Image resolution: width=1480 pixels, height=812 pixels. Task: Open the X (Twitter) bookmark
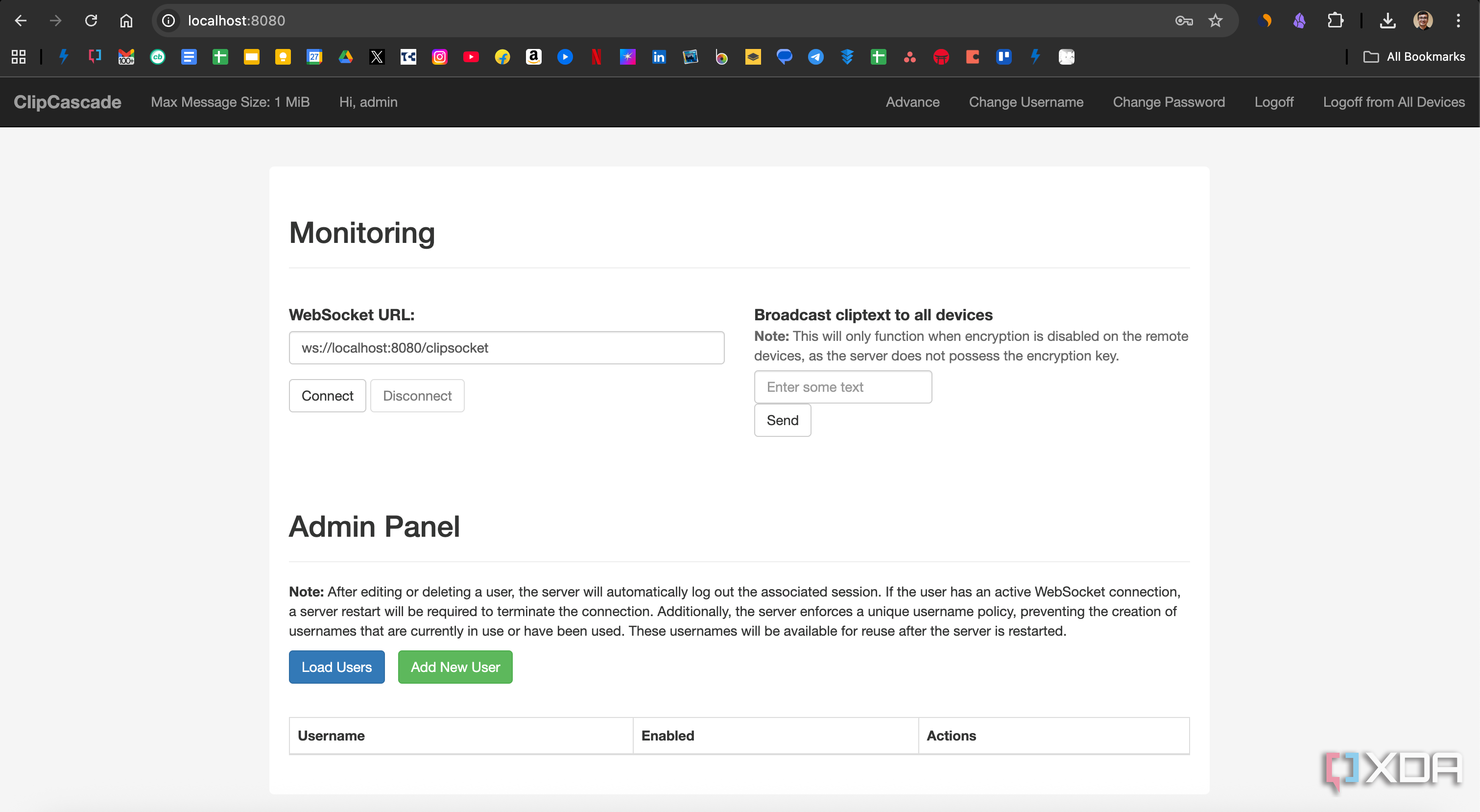click(377, 57)
